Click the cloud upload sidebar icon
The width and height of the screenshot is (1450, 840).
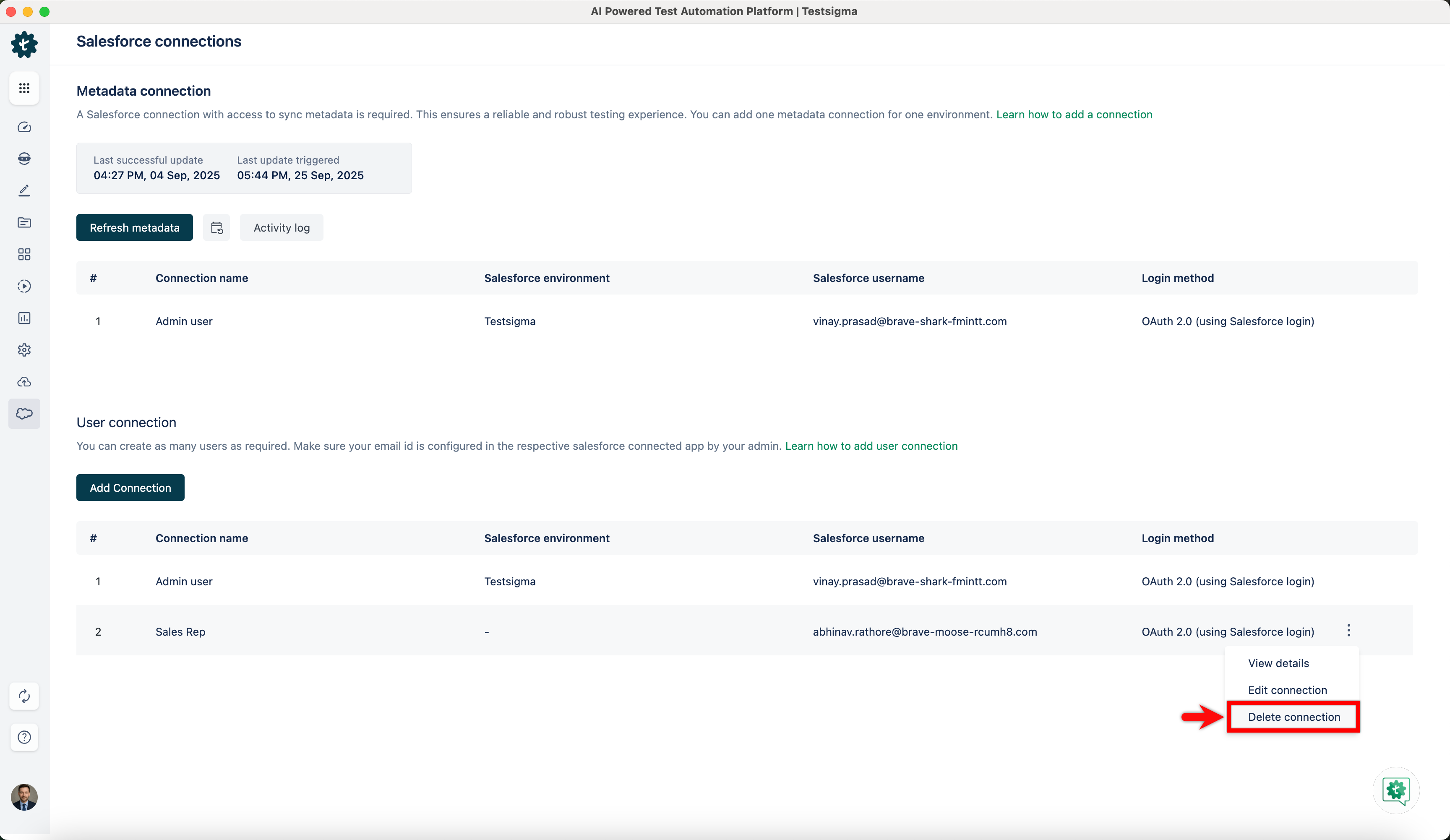(x=24, y=382)
